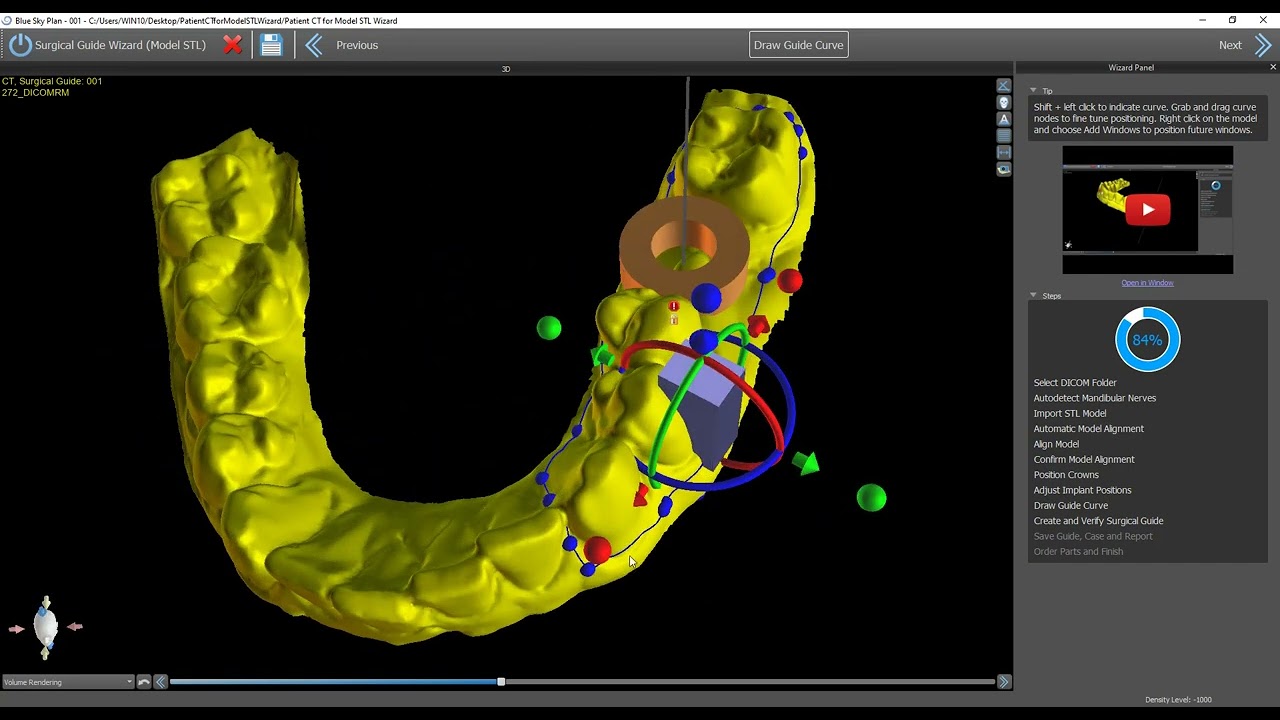Click the lower red cone arrow below implant

pyautogui.click(x=642, y=496)
